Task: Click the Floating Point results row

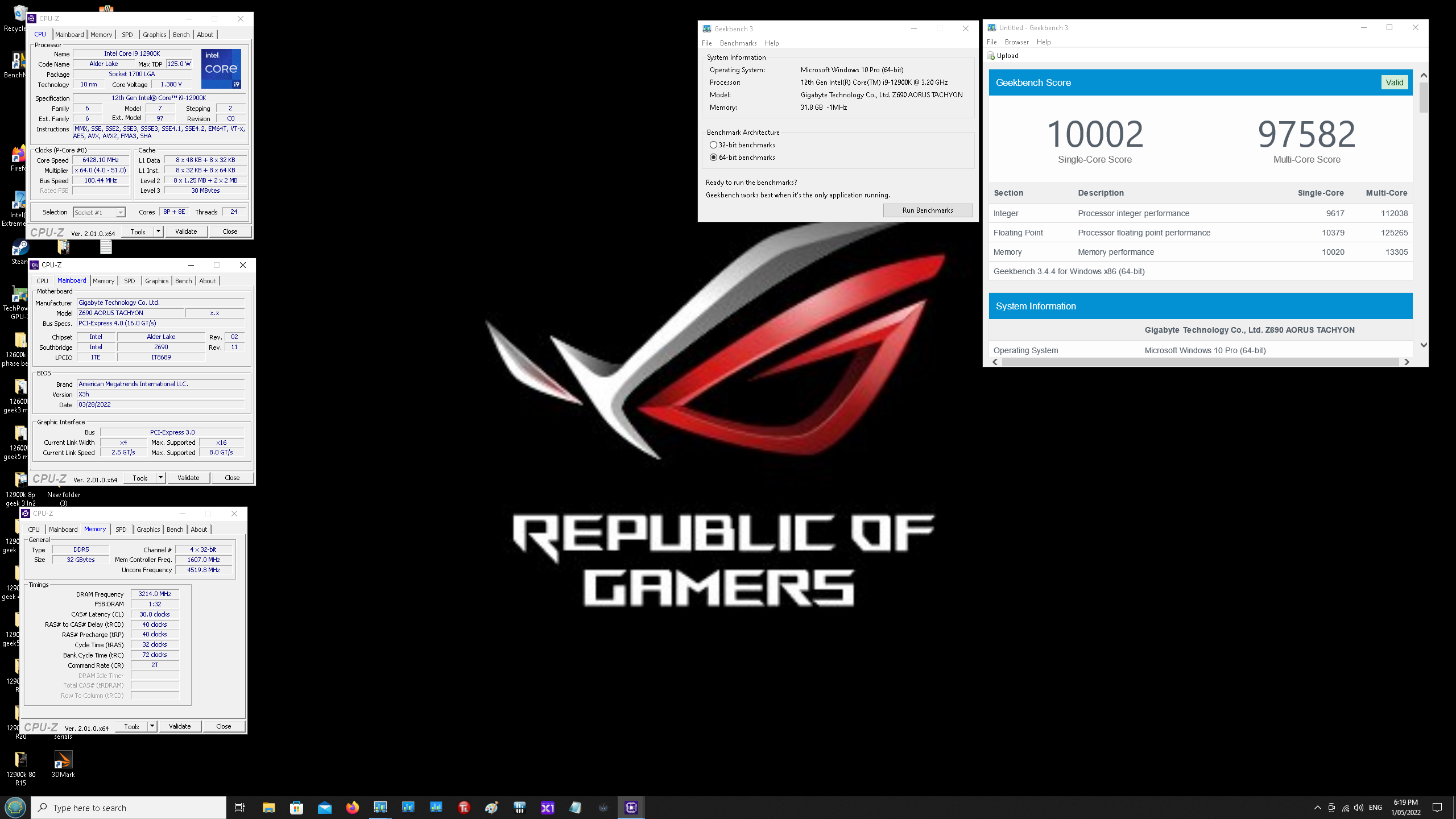Action: 1200,233
